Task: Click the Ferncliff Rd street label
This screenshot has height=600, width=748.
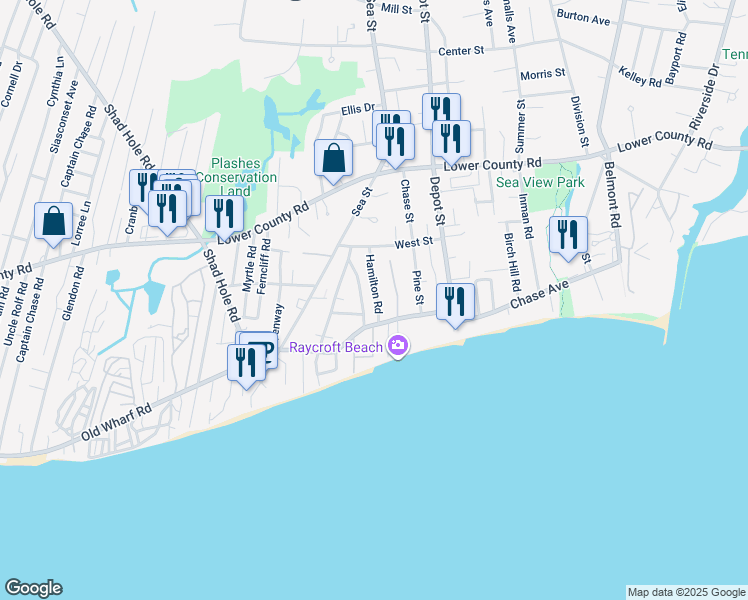Action: [x=263, y=266]
